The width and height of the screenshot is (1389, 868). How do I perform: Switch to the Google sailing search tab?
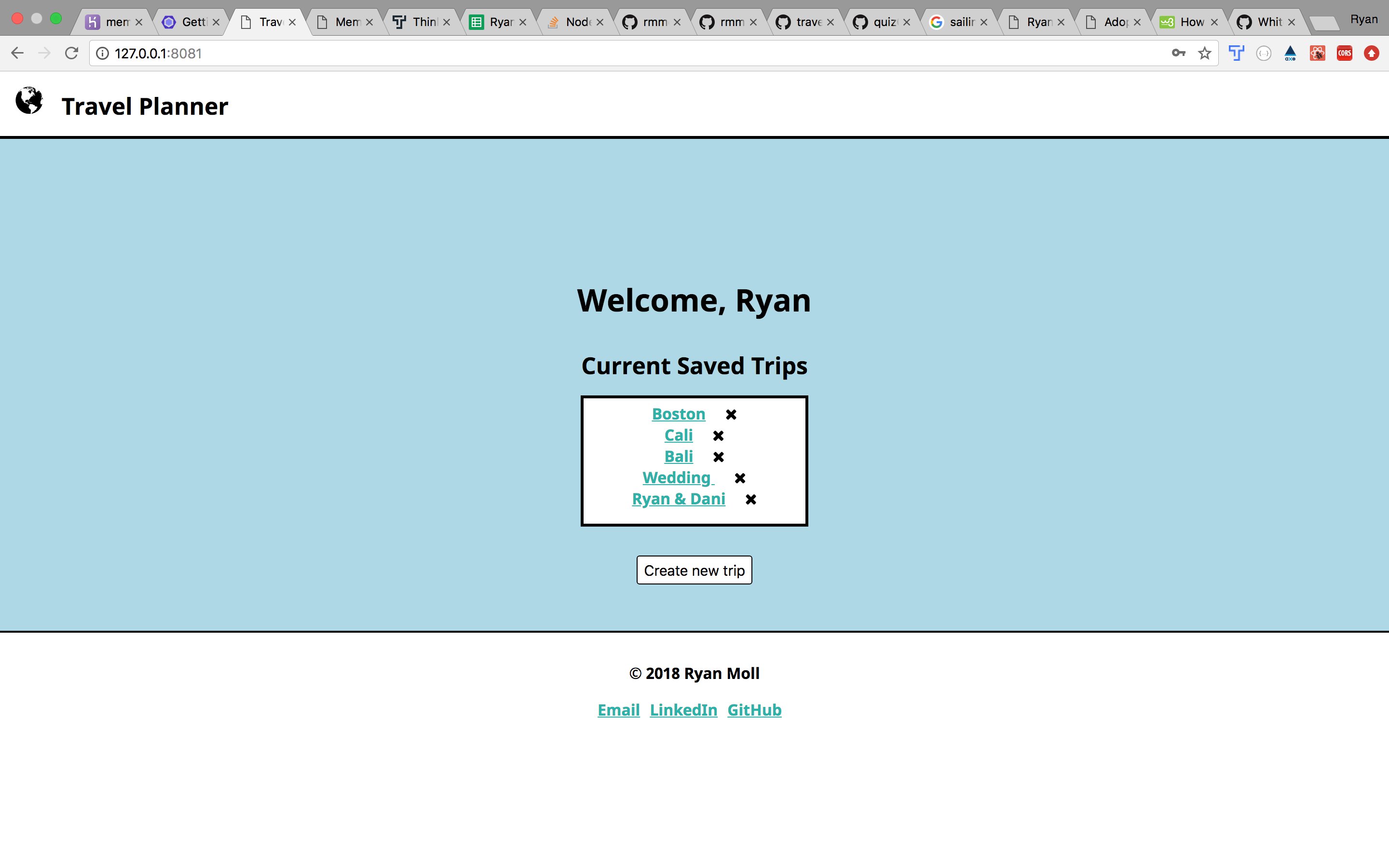[x=960, y=22]
